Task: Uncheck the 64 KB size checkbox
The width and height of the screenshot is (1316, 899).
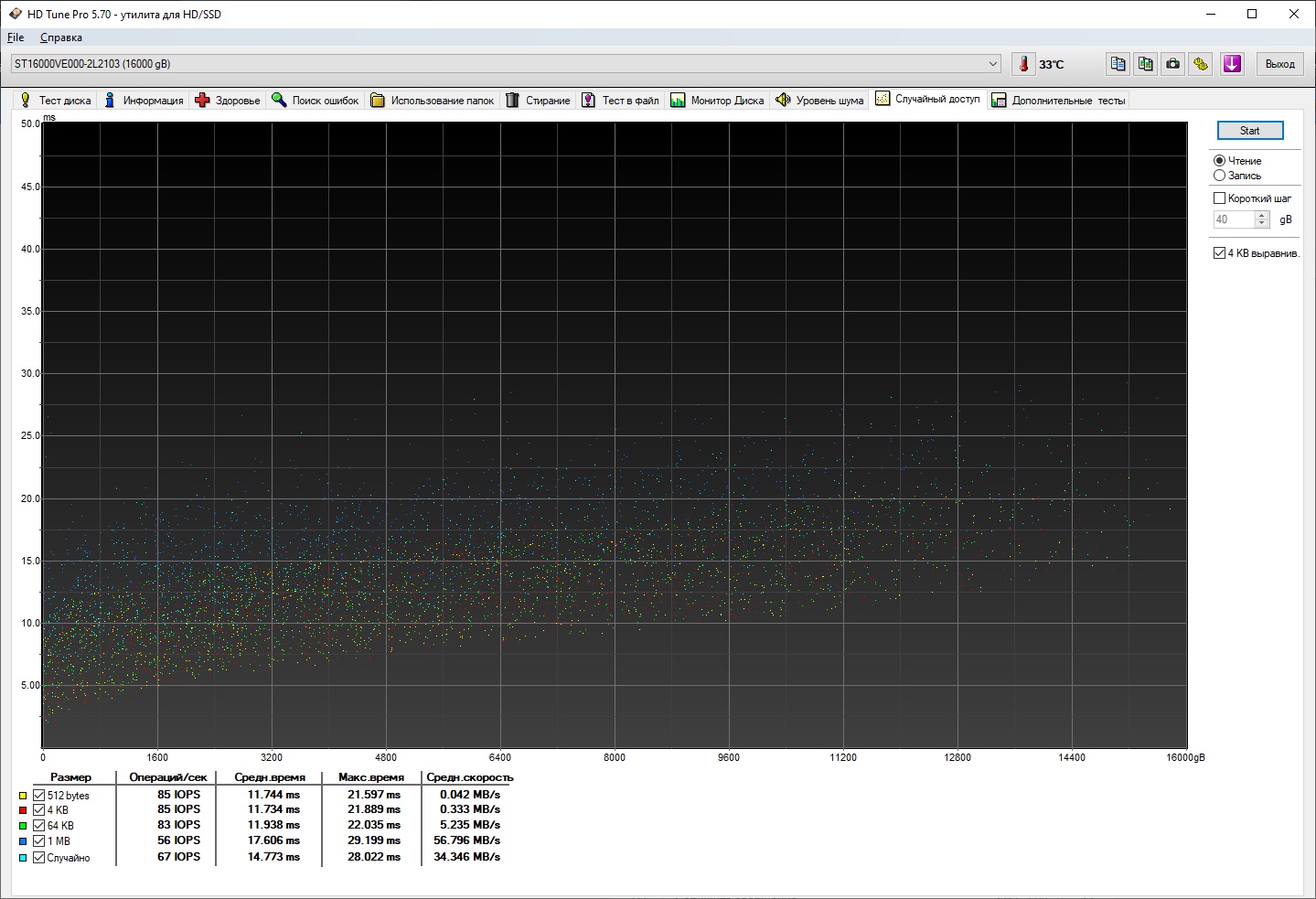Action: point(38,826)
